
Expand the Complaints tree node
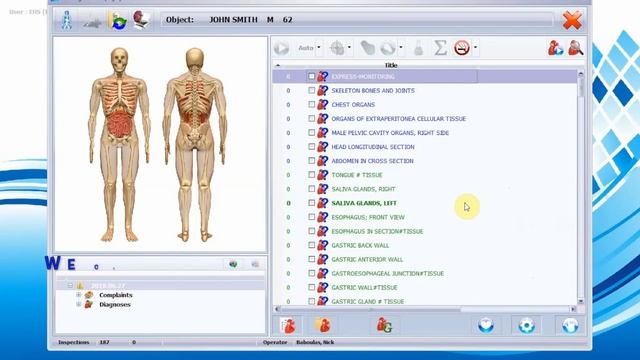point(78,295)
